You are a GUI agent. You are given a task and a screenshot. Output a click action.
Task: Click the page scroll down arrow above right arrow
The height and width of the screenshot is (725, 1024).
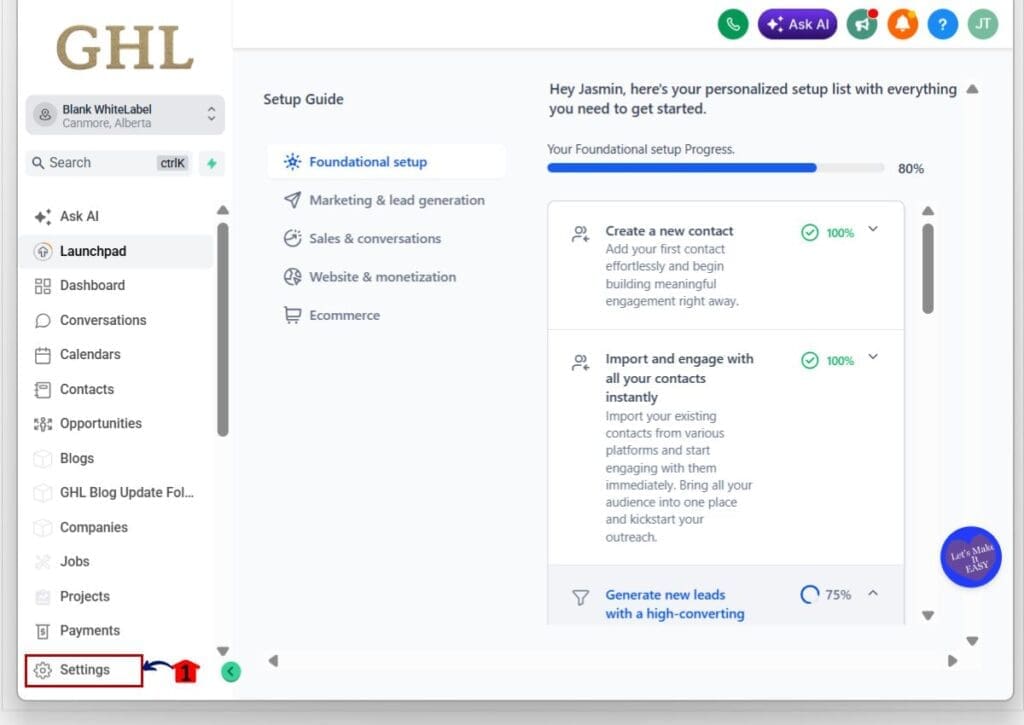click(972, 641)
